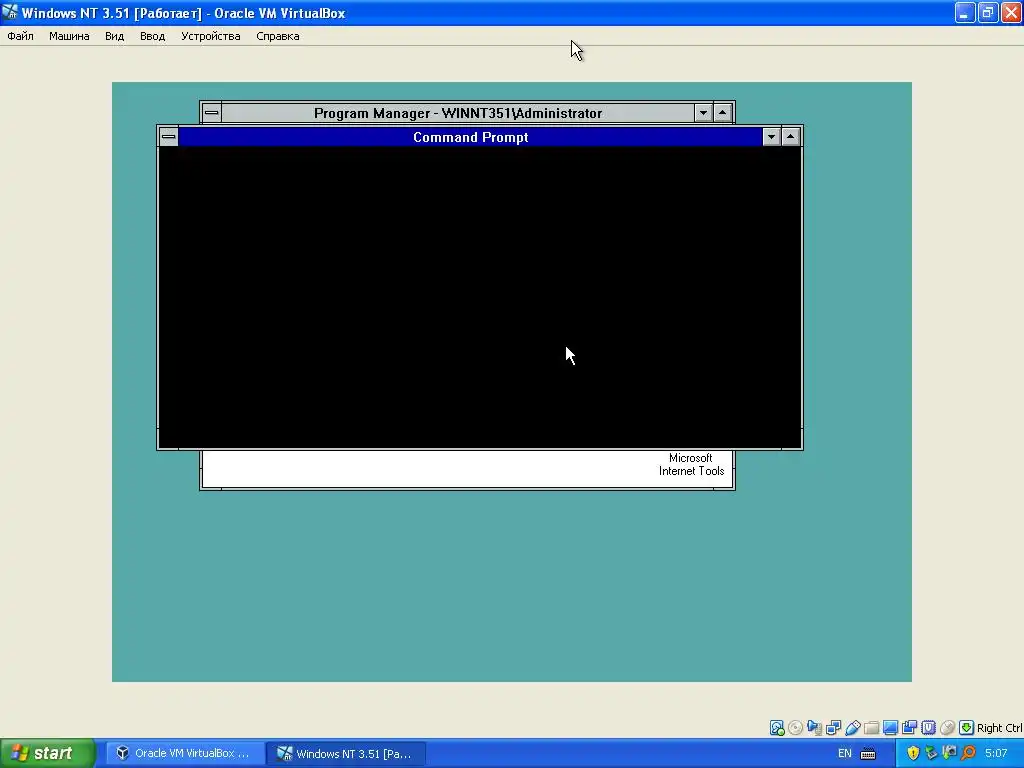
Task: Maximize Command Prompt with the up arrow
Action: click(791, 137)
